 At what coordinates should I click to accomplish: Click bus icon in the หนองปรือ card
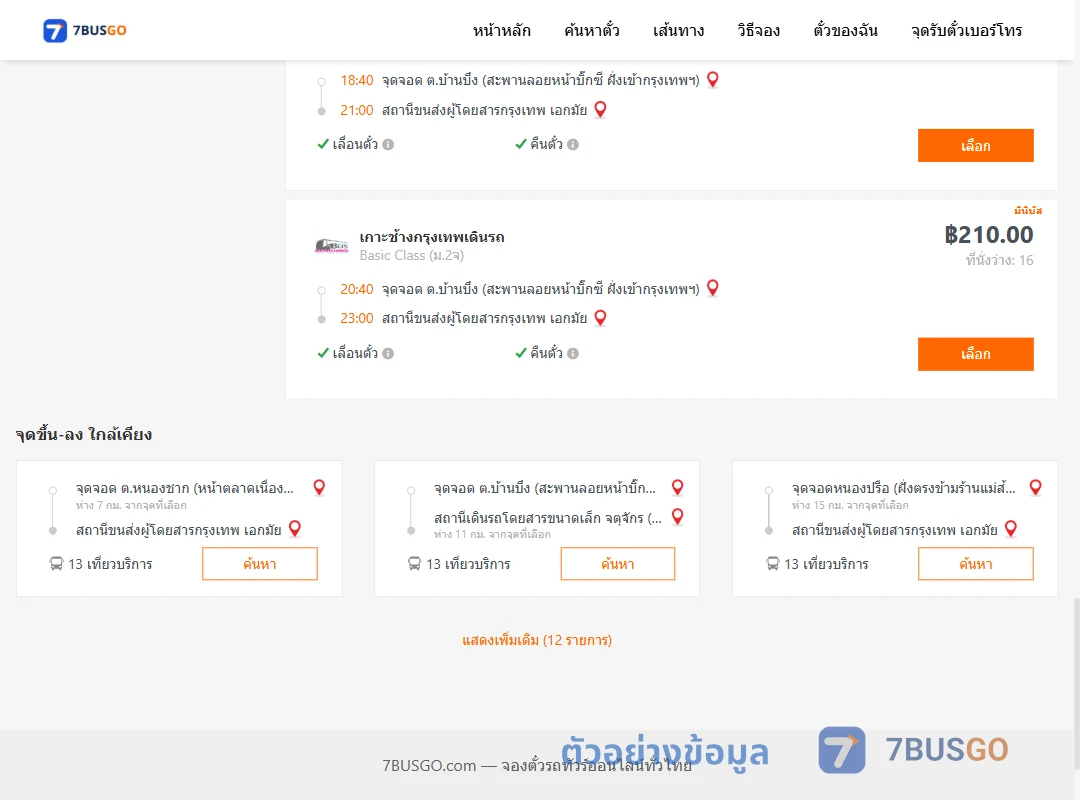pyautogui.click(x=773, y=564)
